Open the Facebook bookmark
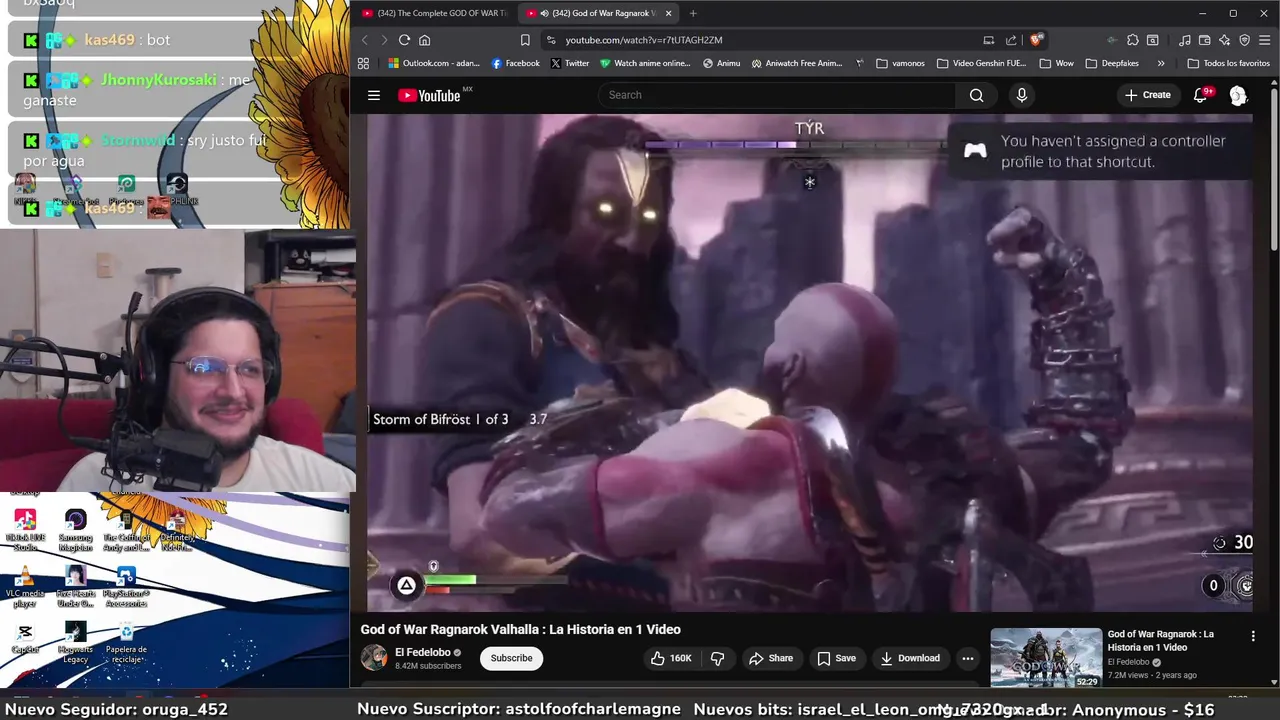This screenshot has width=1280, height=720. [x=515, y=63]
